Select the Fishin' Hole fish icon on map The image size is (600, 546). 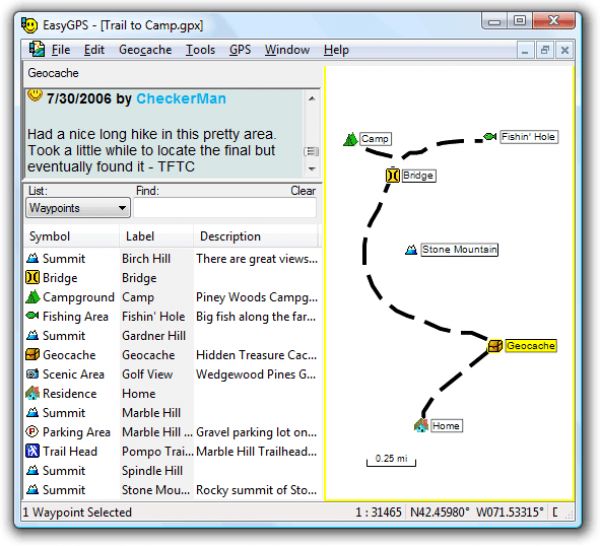pos(490,136)
